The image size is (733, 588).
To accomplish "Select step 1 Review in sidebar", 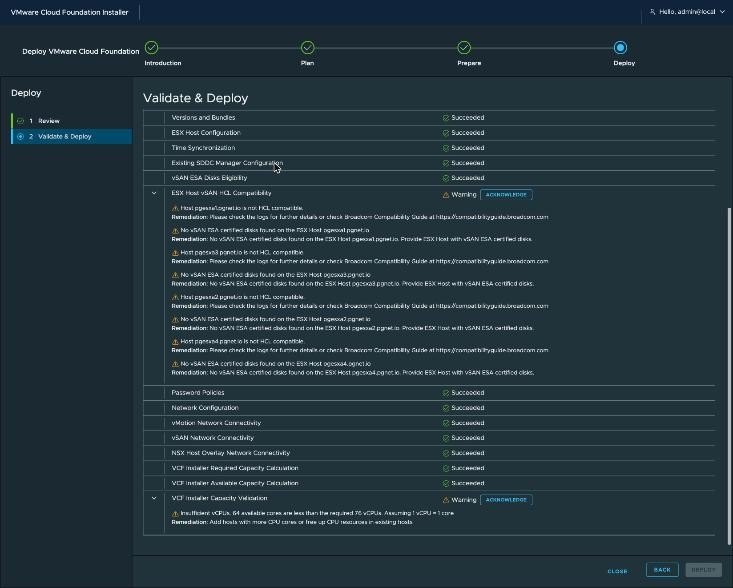I will pos(72,121).
